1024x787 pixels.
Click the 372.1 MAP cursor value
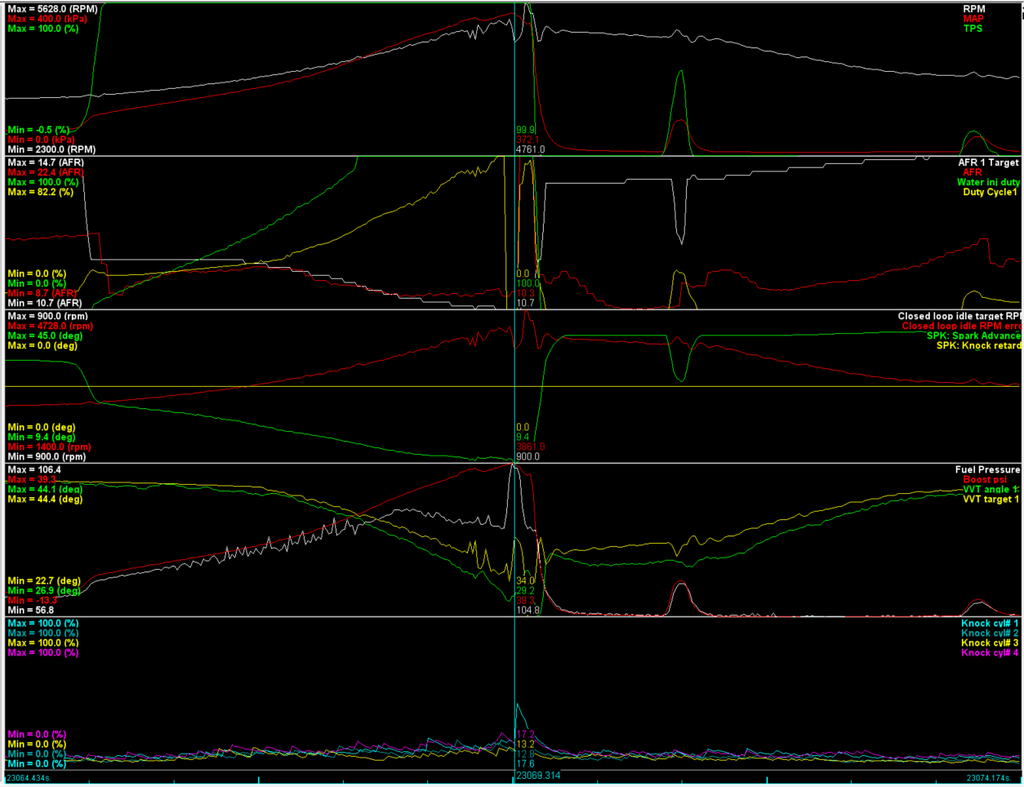tap(528, 140)
